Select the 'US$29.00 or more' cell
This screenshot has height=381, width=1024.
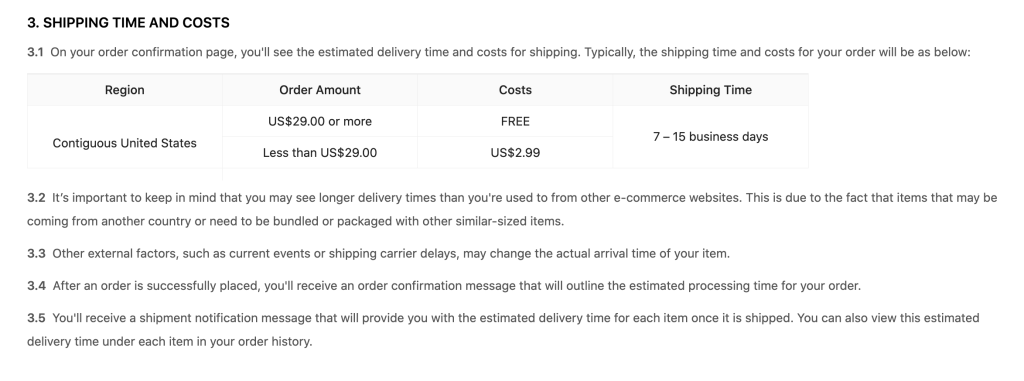[x=320, y=122]
